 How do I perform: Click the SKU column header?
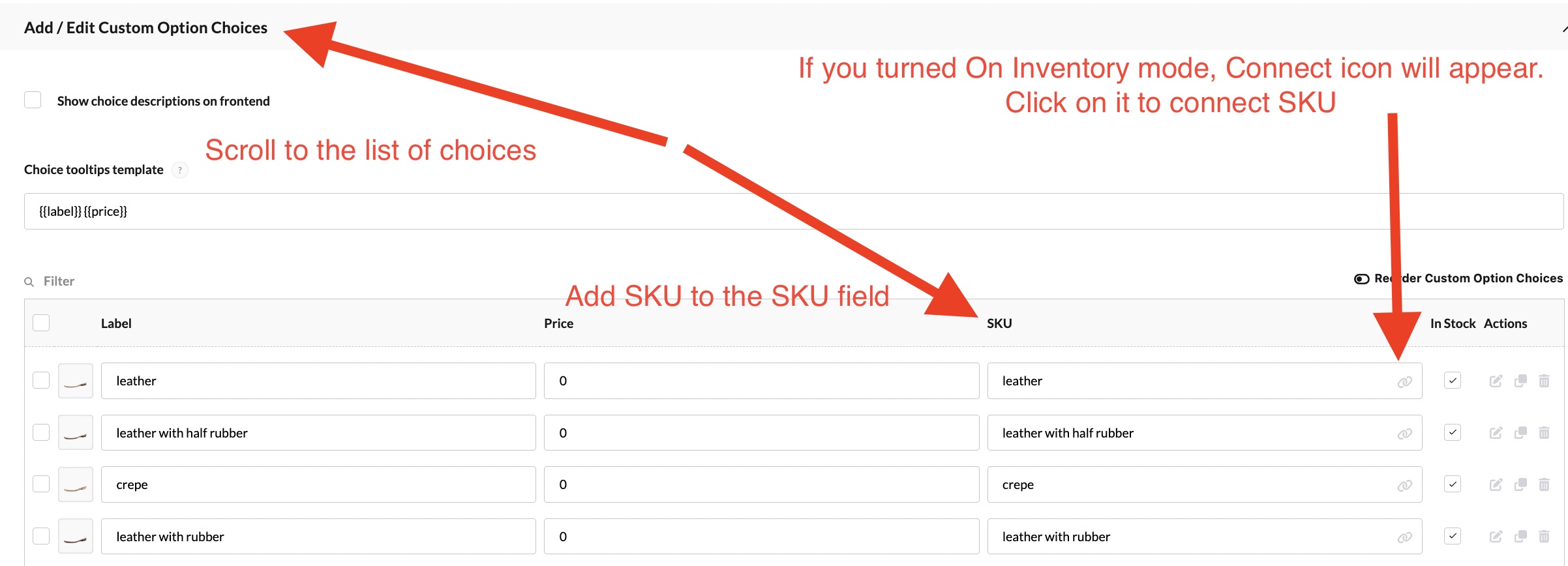coord(999,323)
